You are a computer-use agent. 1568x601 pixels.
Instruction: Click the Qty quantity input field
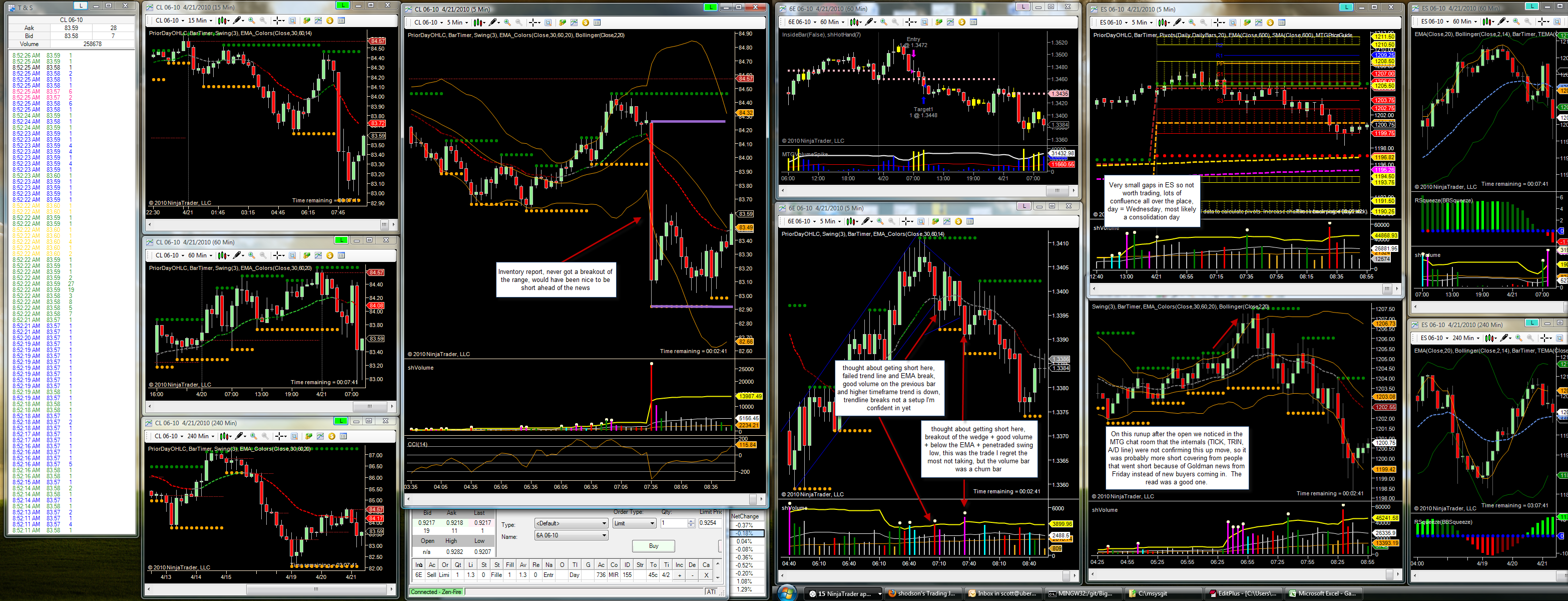[674, 524]
